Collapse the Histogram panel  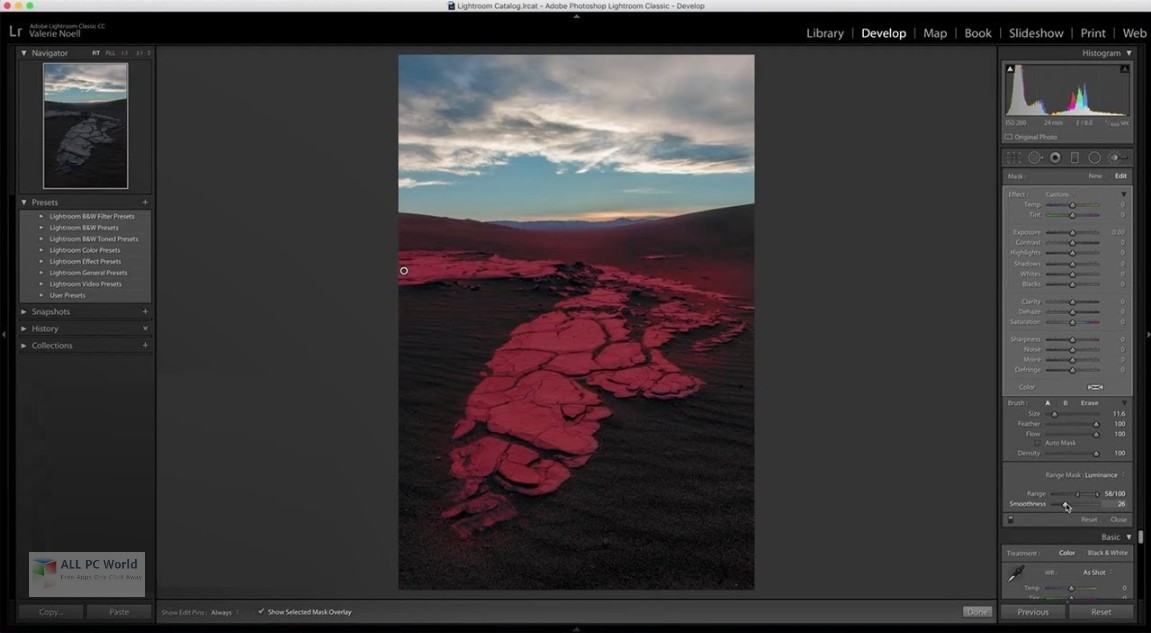click(x=1129, y=53)
